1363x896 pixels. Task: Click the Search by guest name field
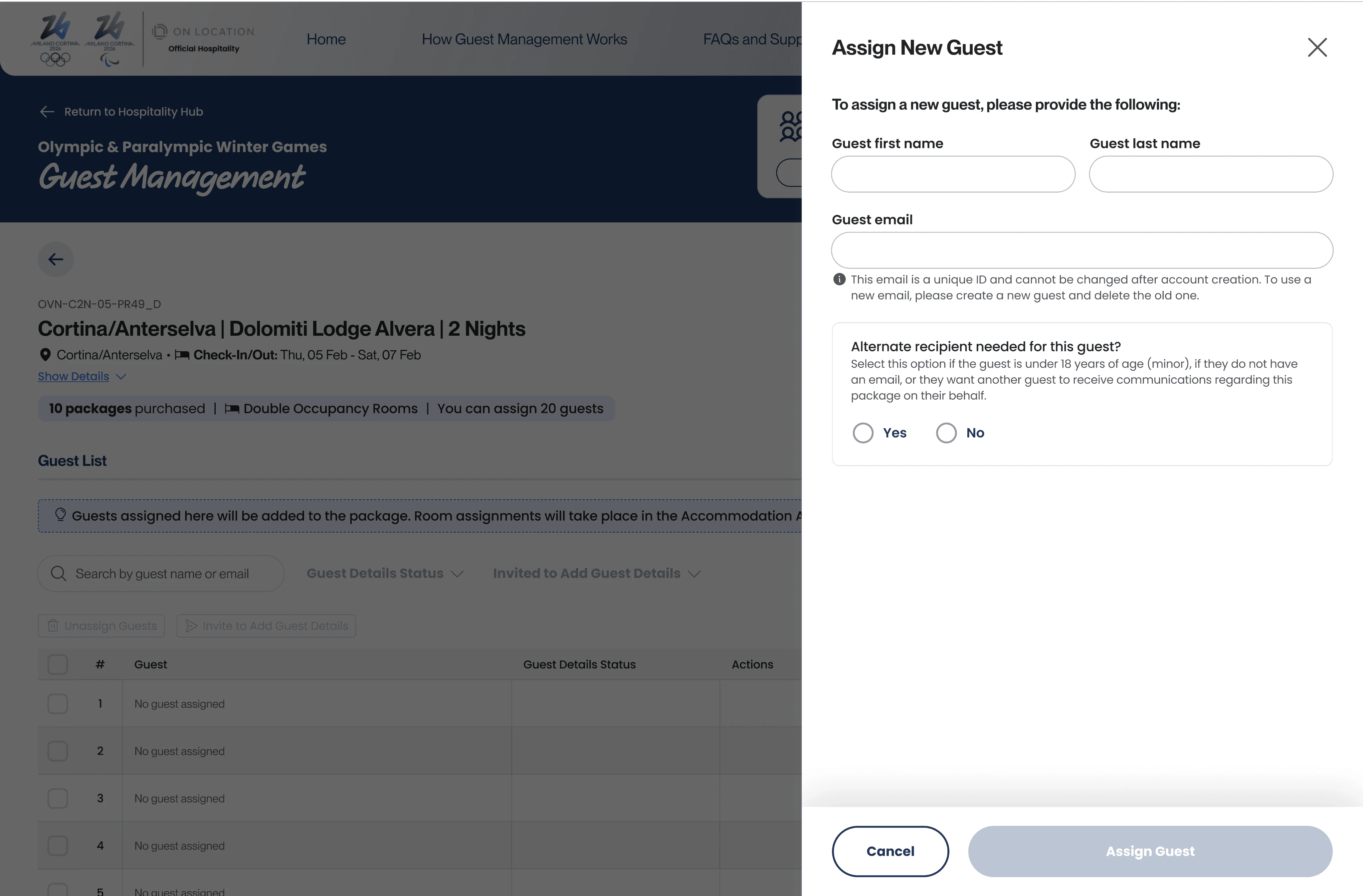[x=161, y=573]
